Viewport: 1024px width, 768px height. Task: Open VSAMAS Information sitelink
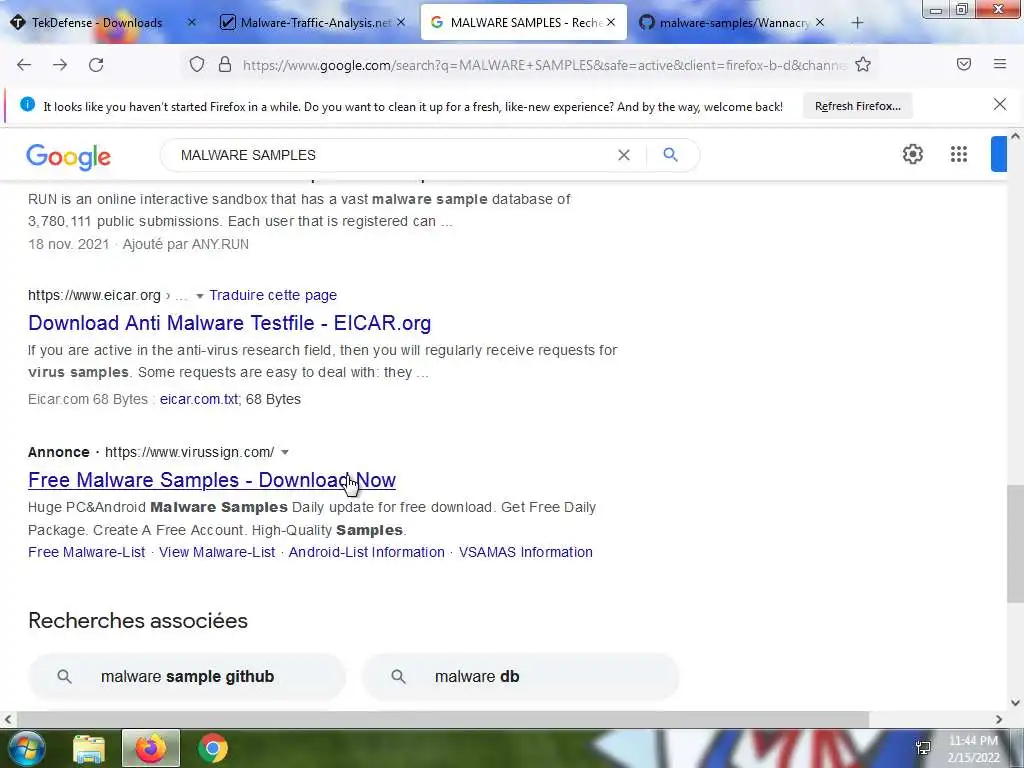coord(526,552)
